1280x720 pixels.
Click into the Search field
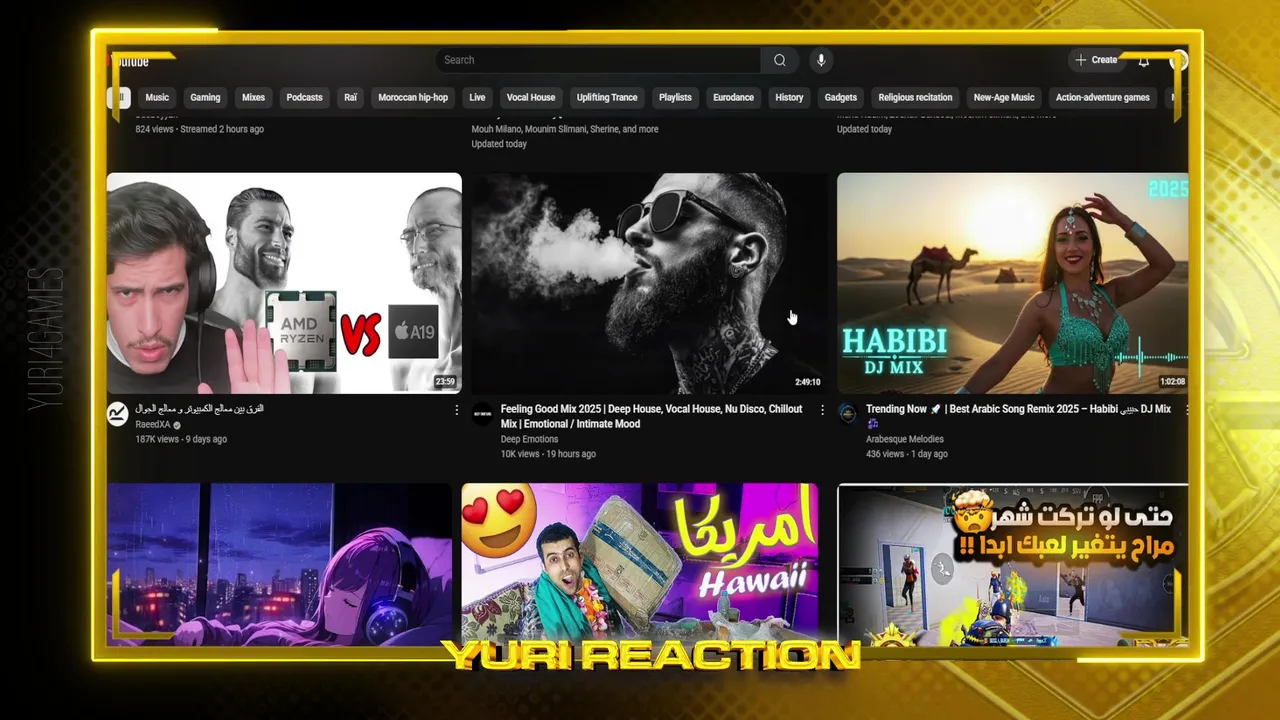point(598,60)
